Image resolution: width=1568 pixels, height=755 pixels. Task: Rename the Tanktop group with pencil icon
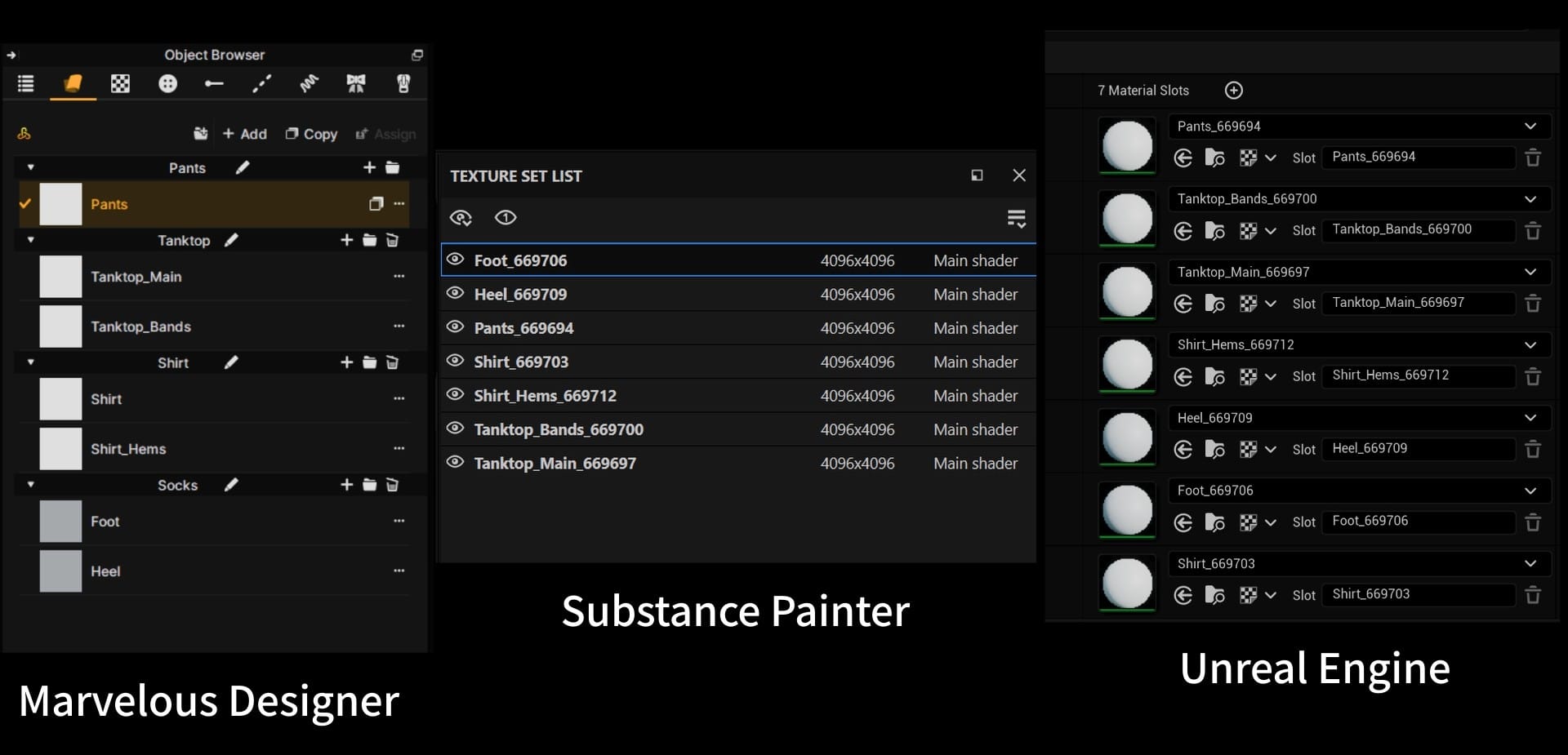(x=231, y=240)
